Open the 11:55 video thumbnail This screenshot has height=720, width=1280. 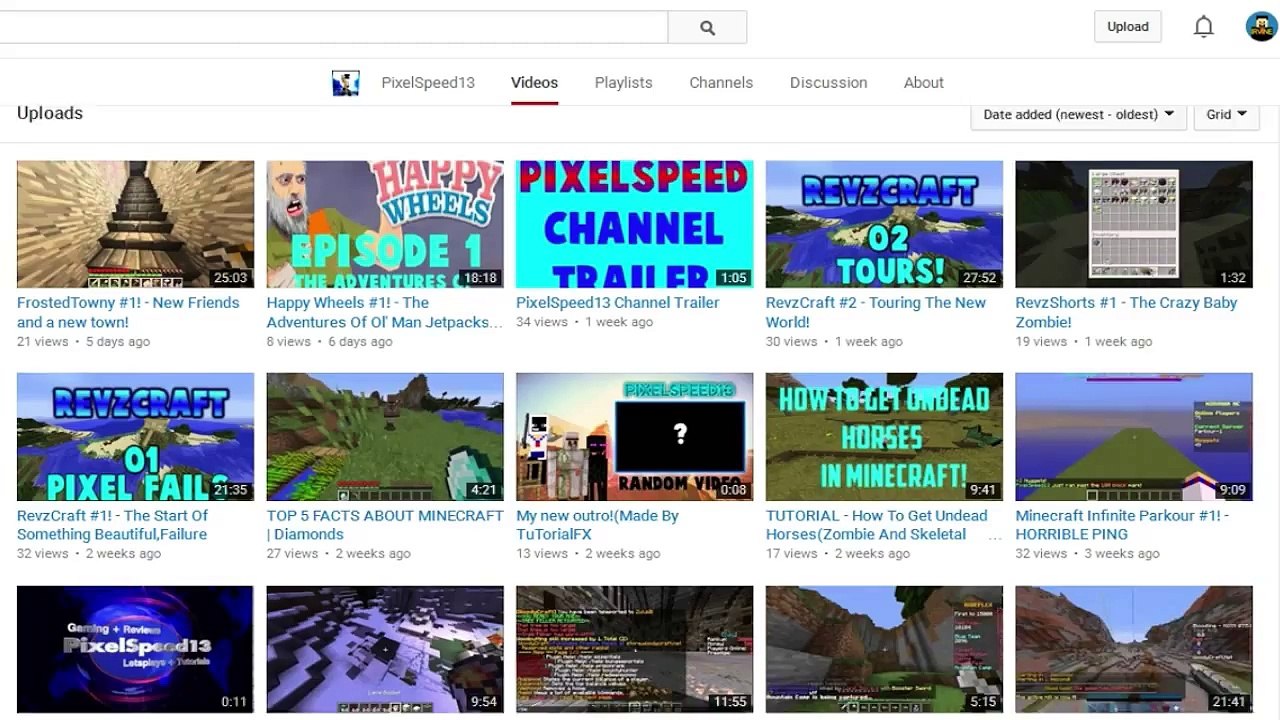click(634, 649)
